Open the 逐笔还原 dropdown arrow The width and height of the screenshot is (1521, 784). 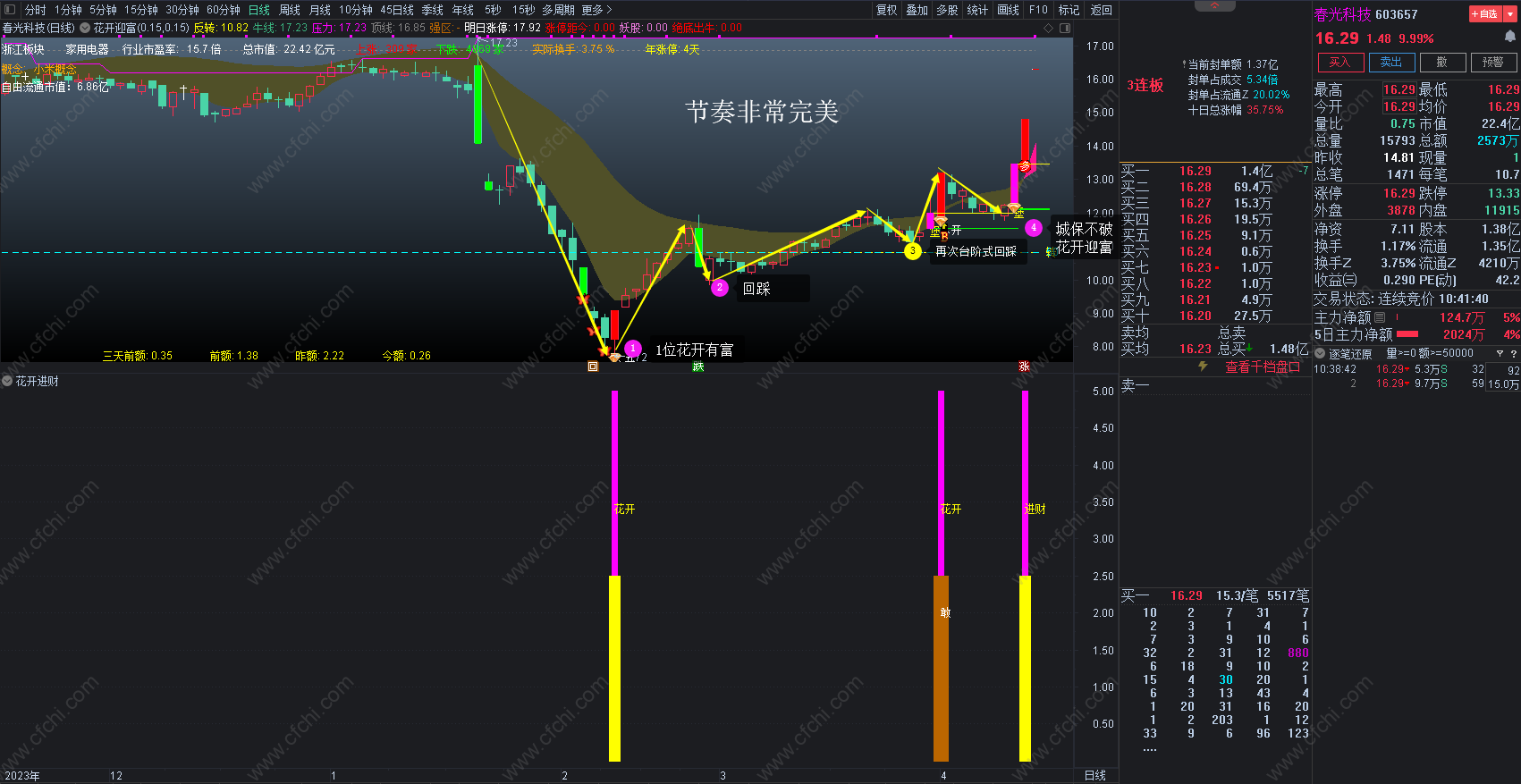coord(1319,354)
